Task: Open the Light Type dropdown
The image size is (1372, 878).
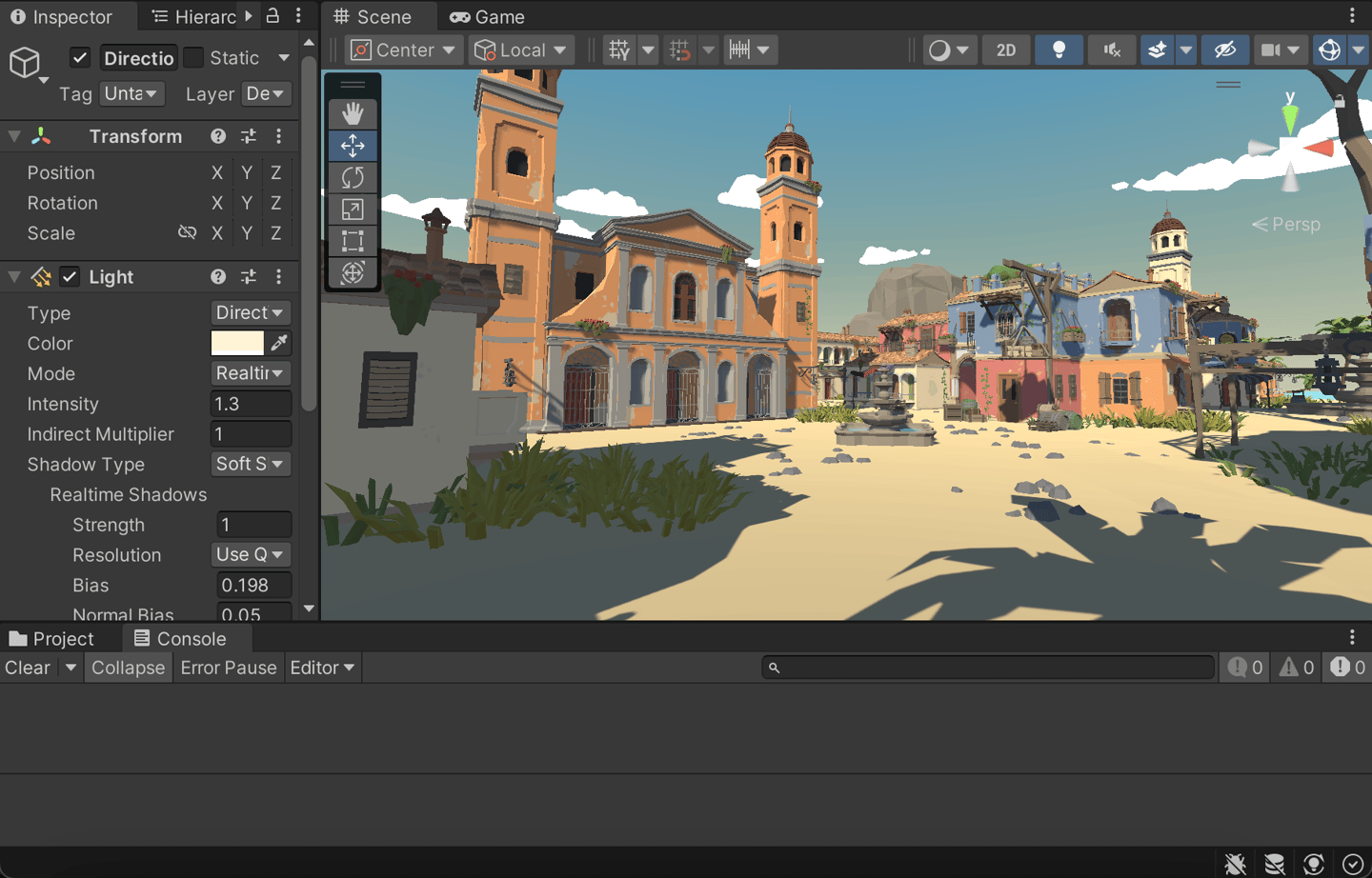Action: [250, 313]
